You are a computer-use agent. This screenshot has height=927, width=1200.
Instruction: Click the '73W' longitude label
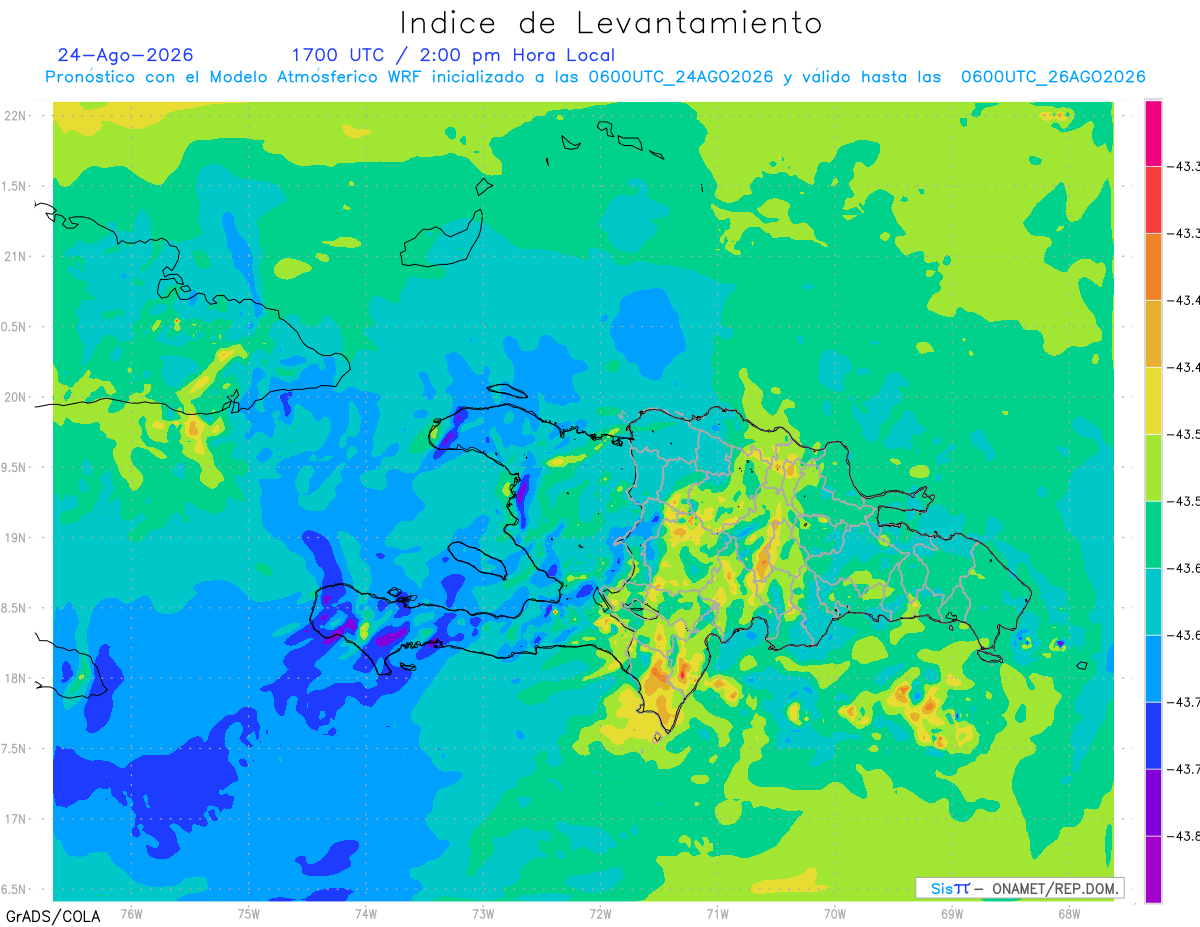483,913
